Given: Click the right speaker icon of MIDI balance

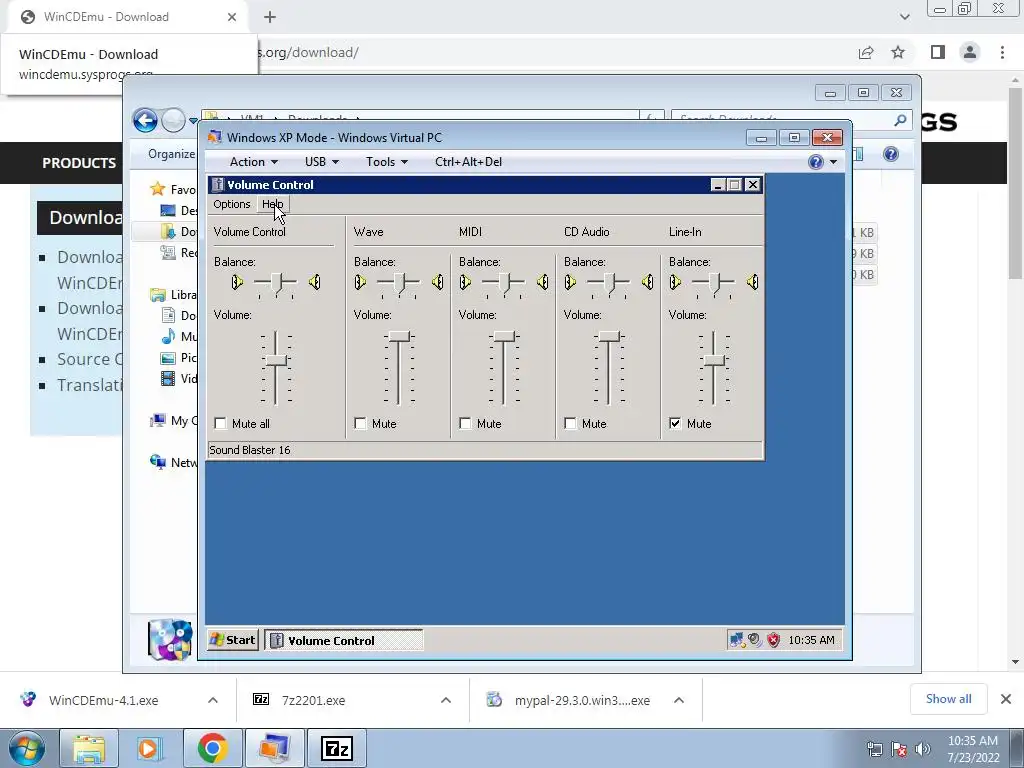Looking at the screenshot, I should pyautogui.click(x=543, y=282).
